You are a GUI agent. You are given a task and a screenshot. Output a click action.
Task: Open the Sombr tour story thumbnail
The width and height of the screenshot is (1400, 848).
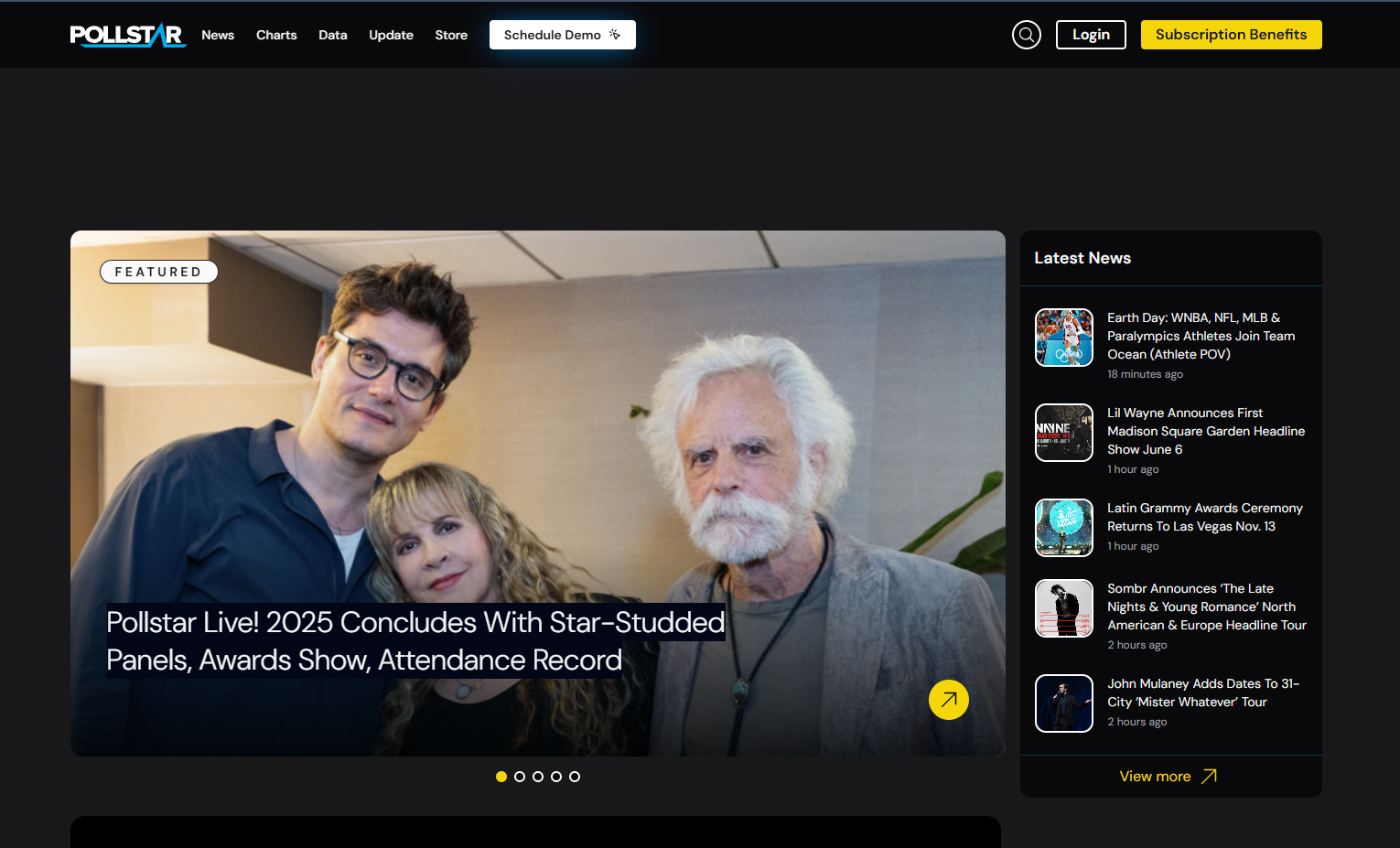(1064, 608)
